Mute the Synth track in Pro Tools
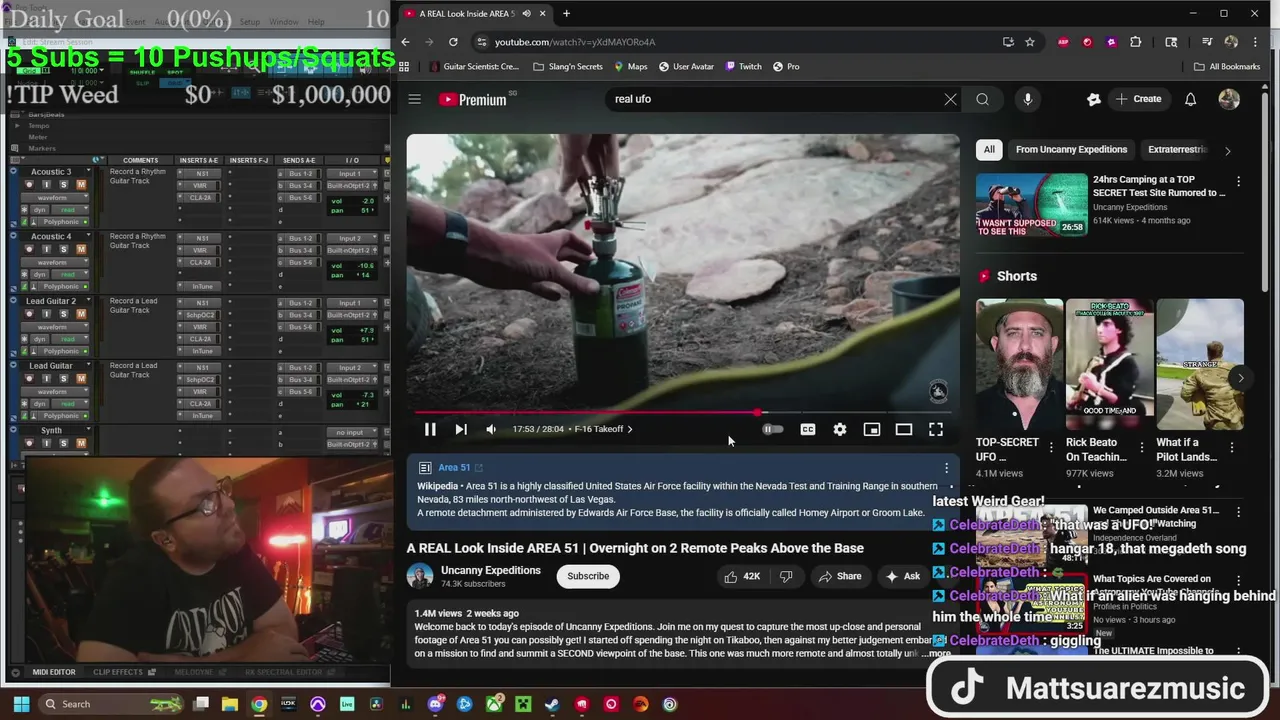 coord(81,442)
